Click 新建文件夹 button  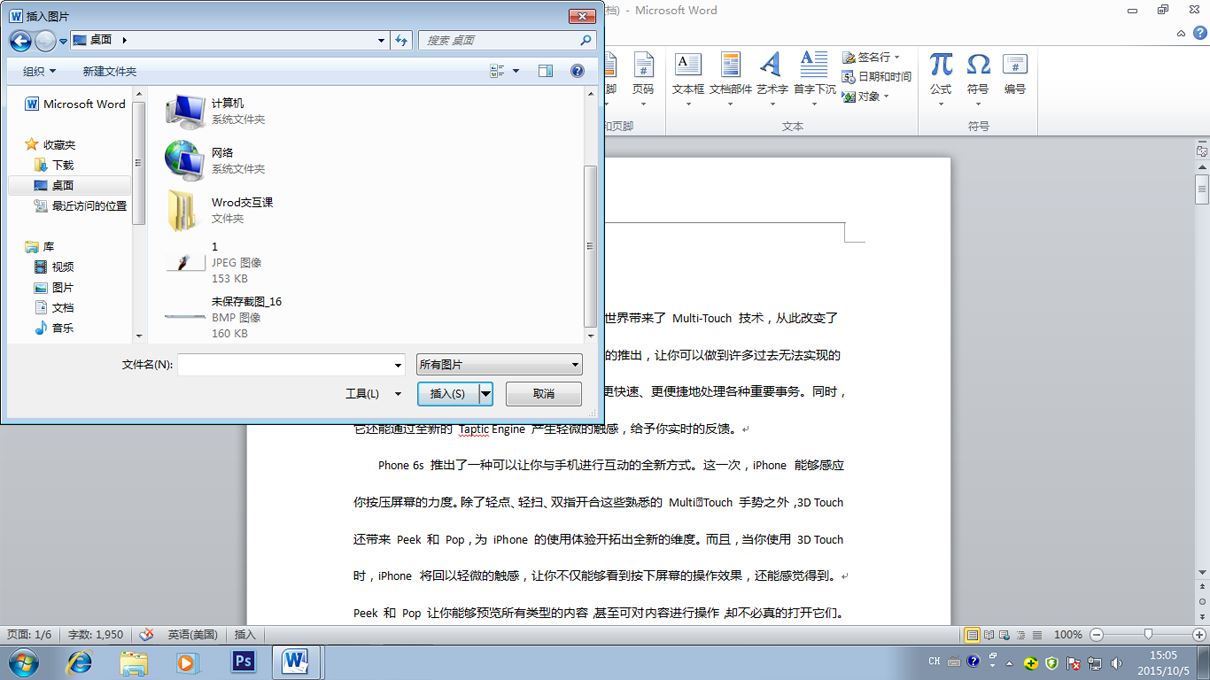coord(110,71)
